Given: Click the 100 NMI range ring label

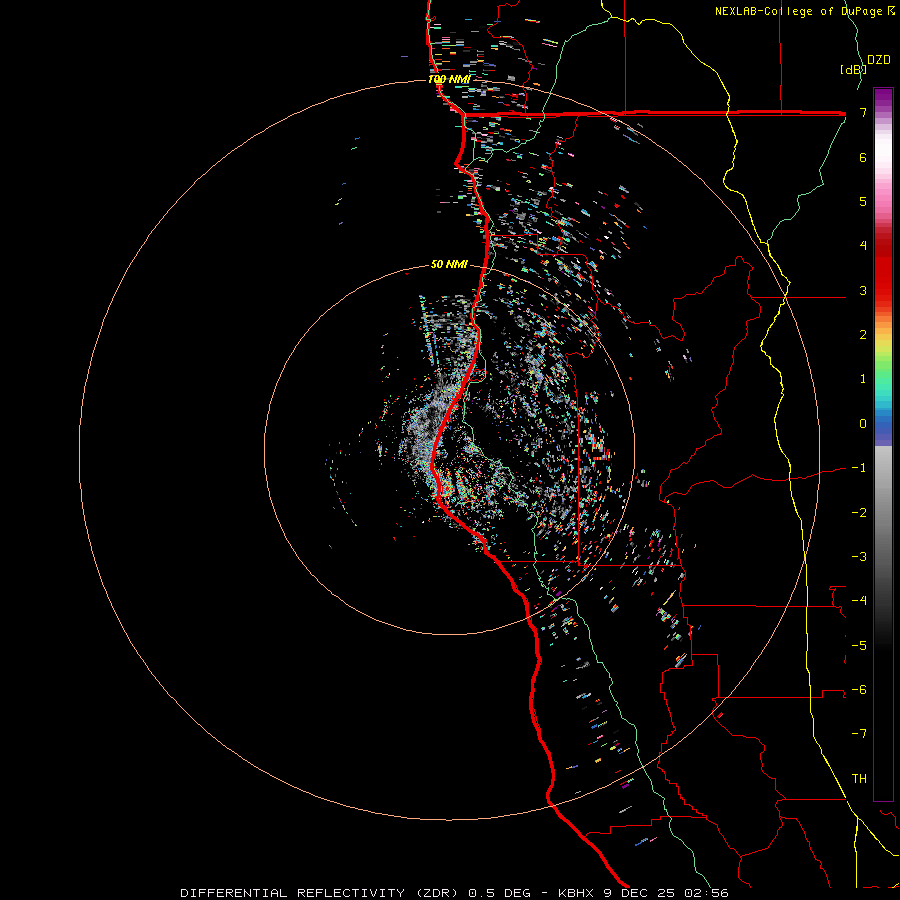Looking at the screenshot, I should tap(449, 79).
